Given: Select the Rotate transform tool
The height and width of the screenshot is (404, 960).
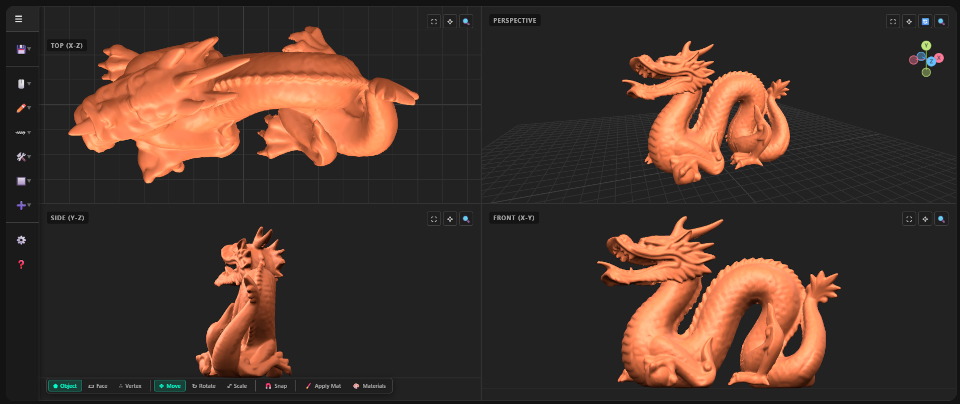Looking at the screenshot, I should pyautogui.click(x=203, y=386).
